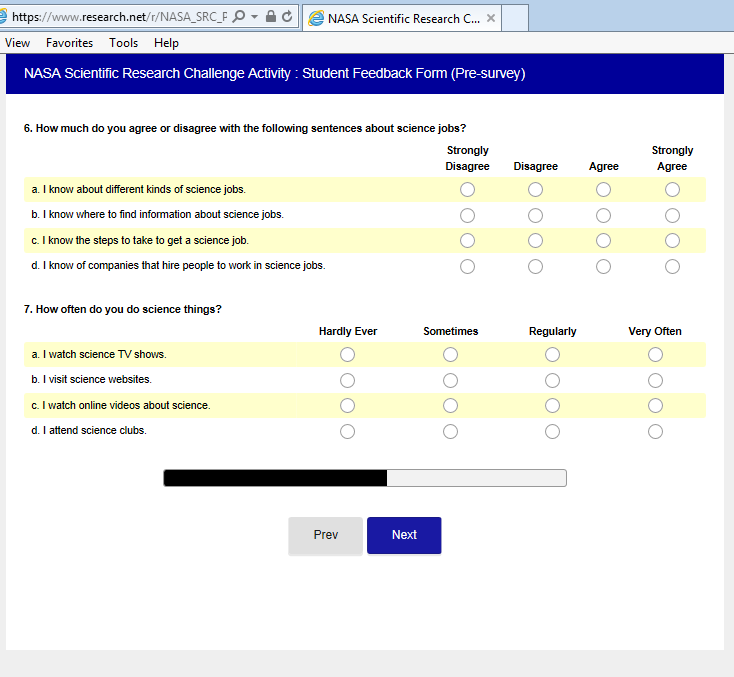The width and height of the screenshot is (734, 677).
Task: Click the search magnifier icon in address bar
Action: pyautogui.click(x=239, y=17)
